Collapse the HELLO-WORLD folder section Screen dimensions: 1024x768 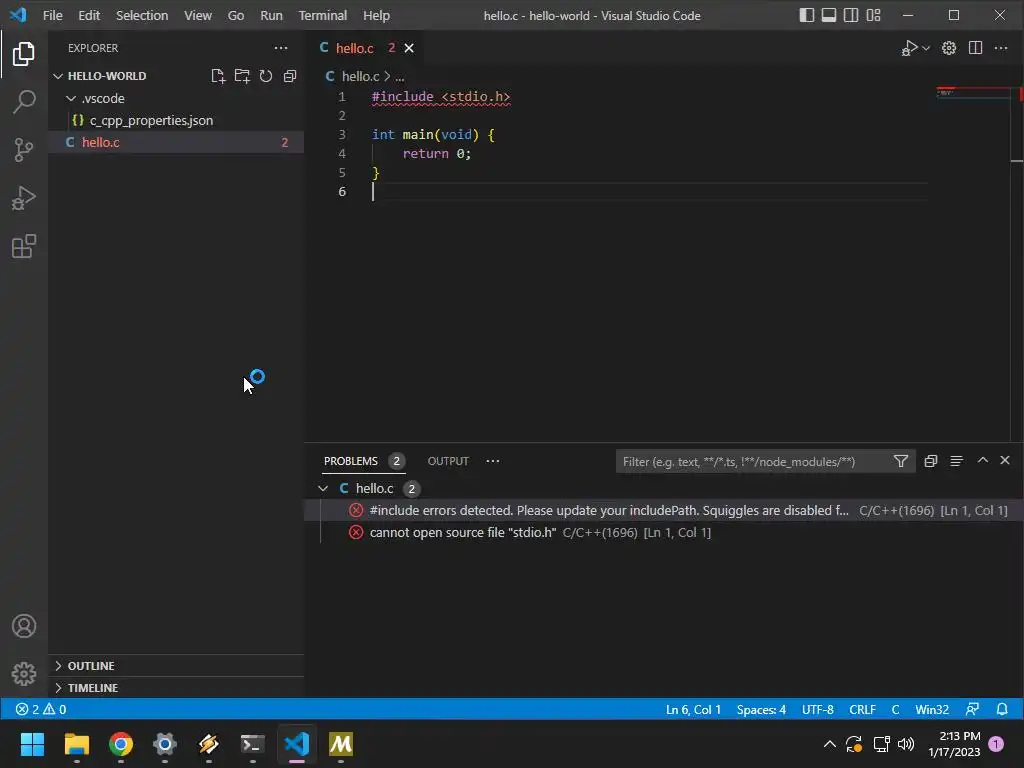(x=58, y=76)
